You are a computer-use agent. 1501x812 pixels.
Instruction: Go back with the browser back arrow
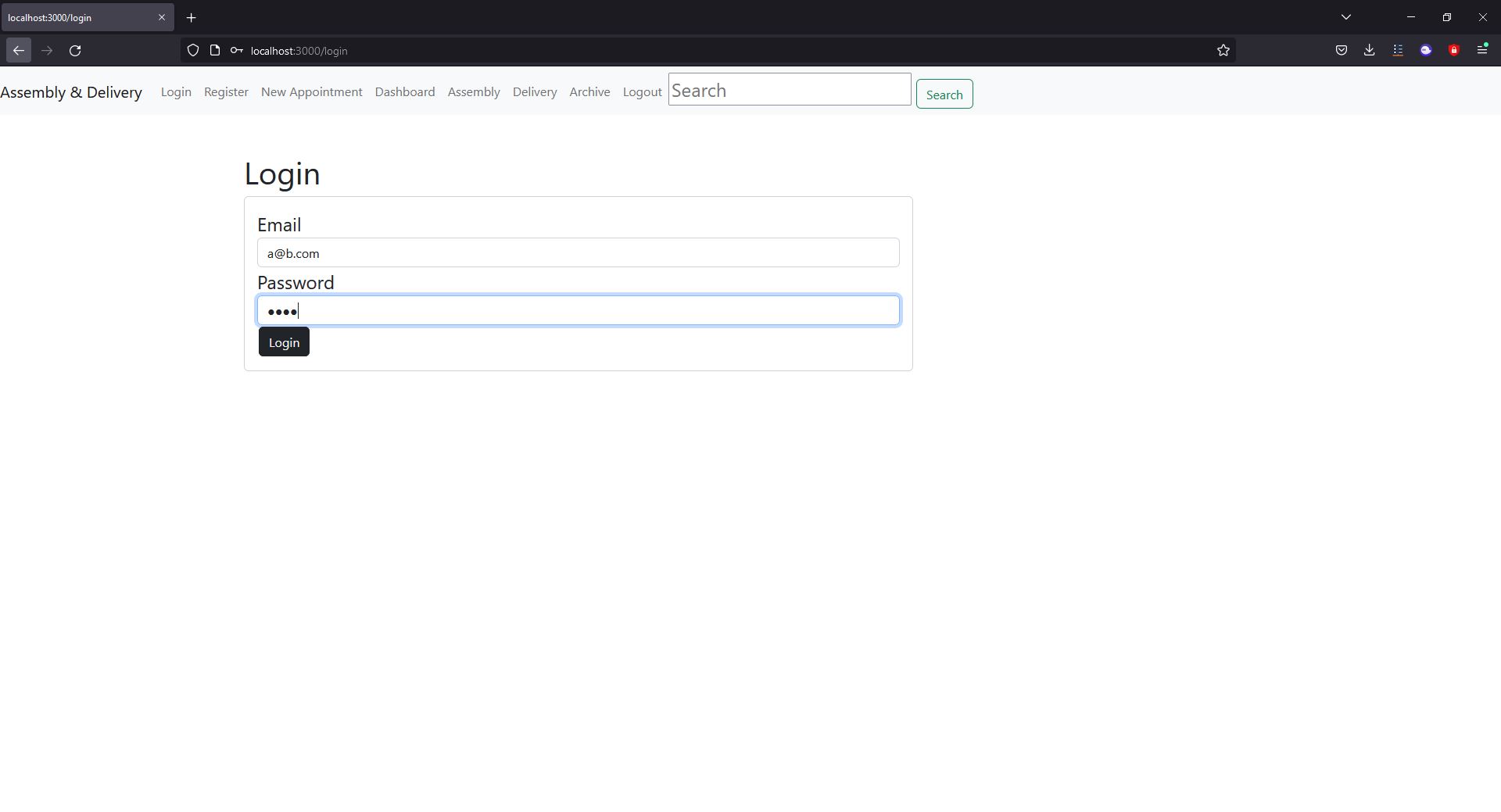[x=19, y=51]
